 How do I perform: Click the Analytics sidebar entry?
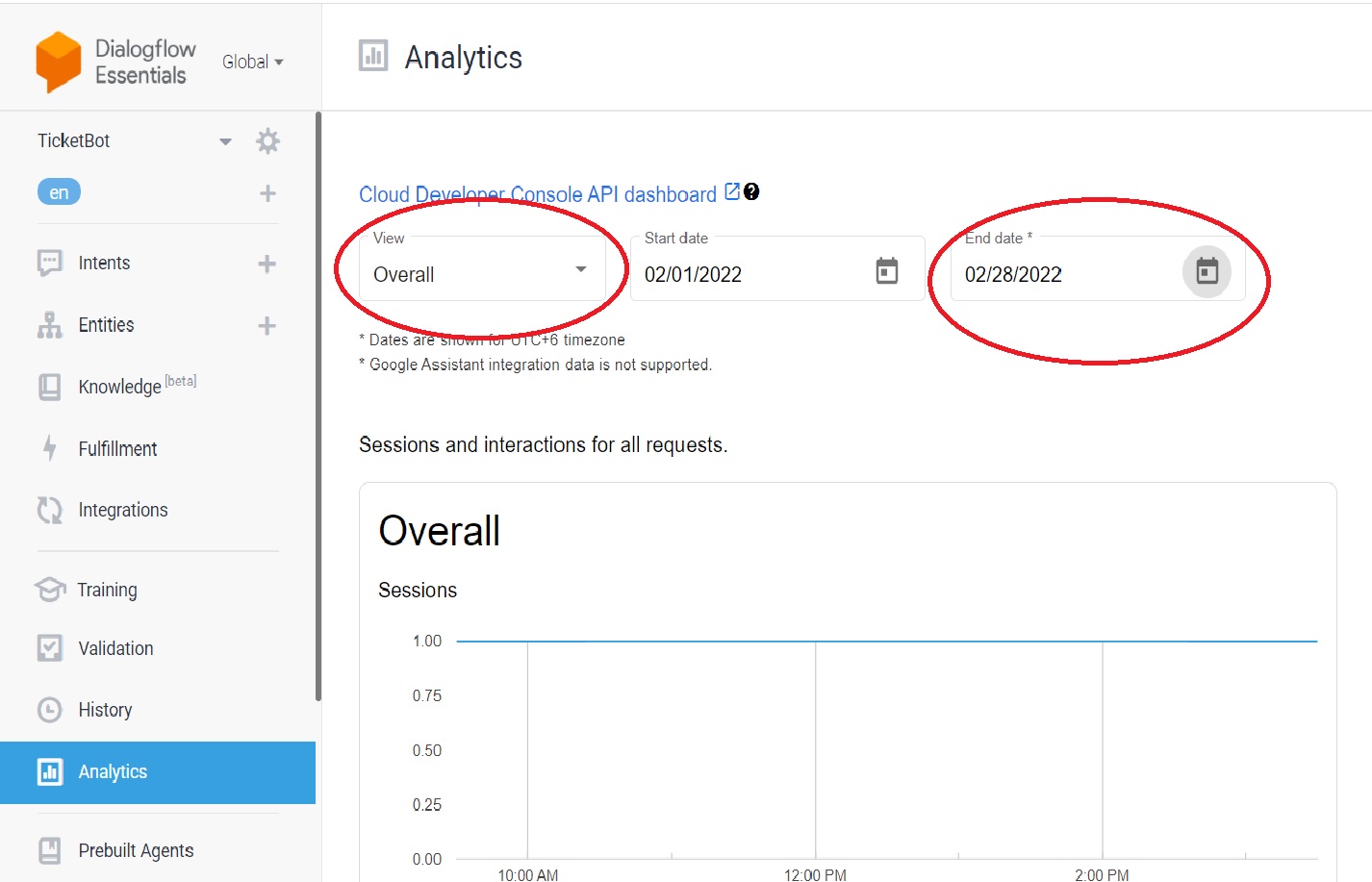click(x=113, y=771)
